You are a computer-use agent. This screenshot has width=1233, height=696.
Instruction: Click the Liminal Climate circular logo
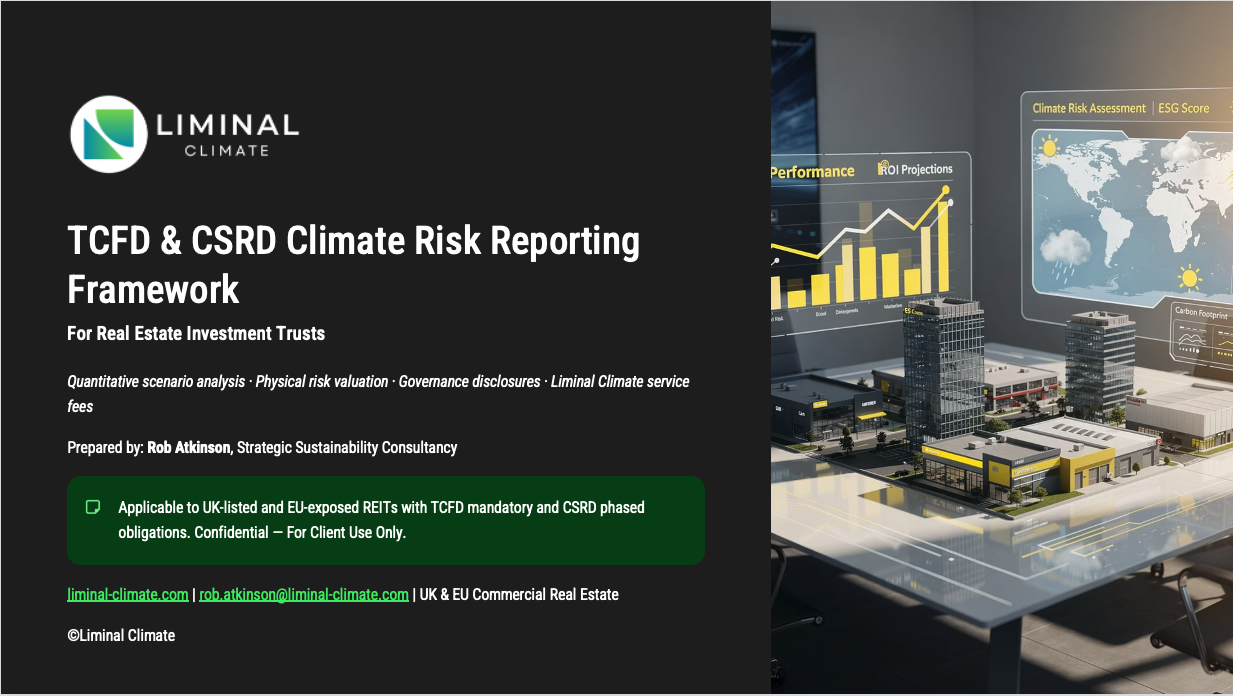109,135
